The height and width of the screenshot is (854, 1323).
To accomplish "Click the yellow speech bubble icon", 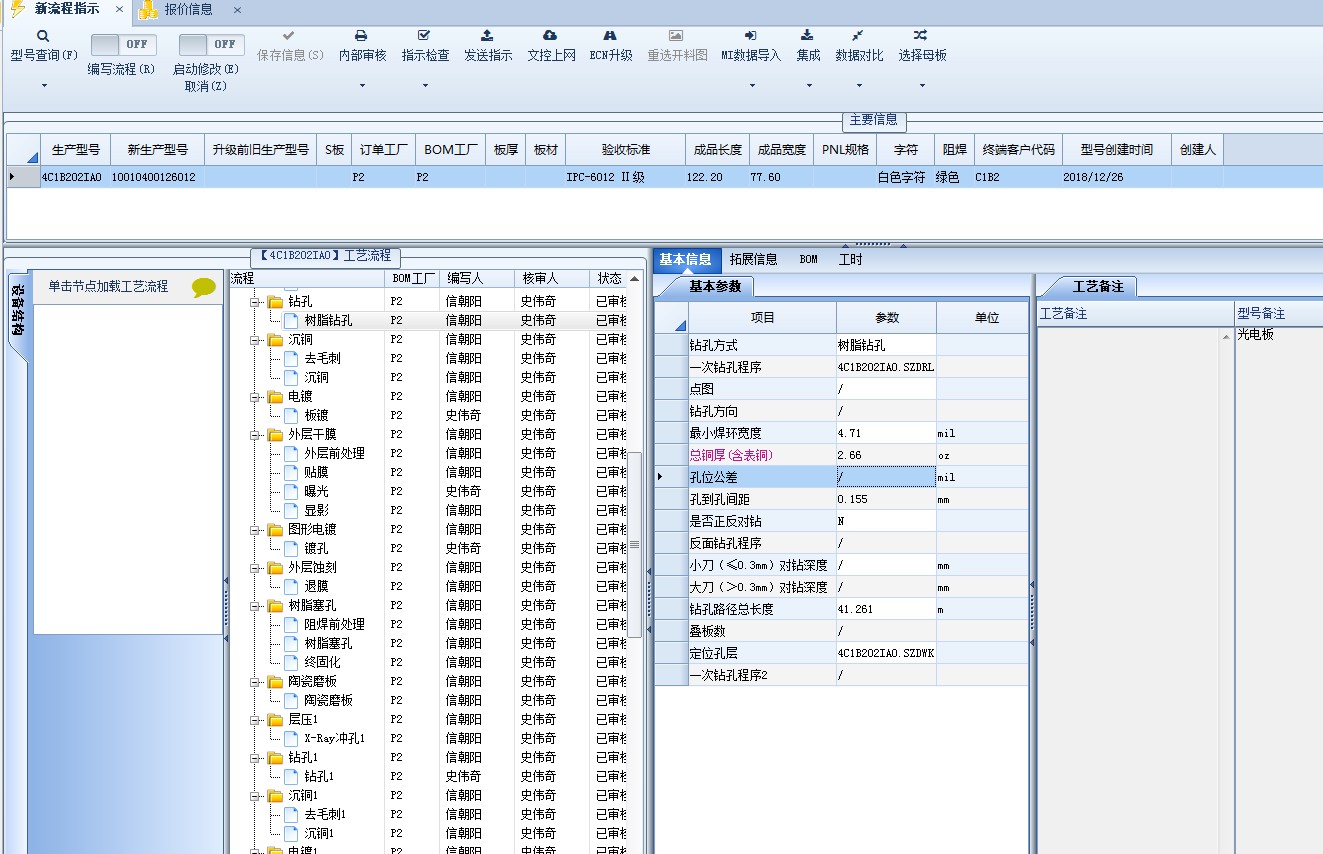I will coord(204,287).
